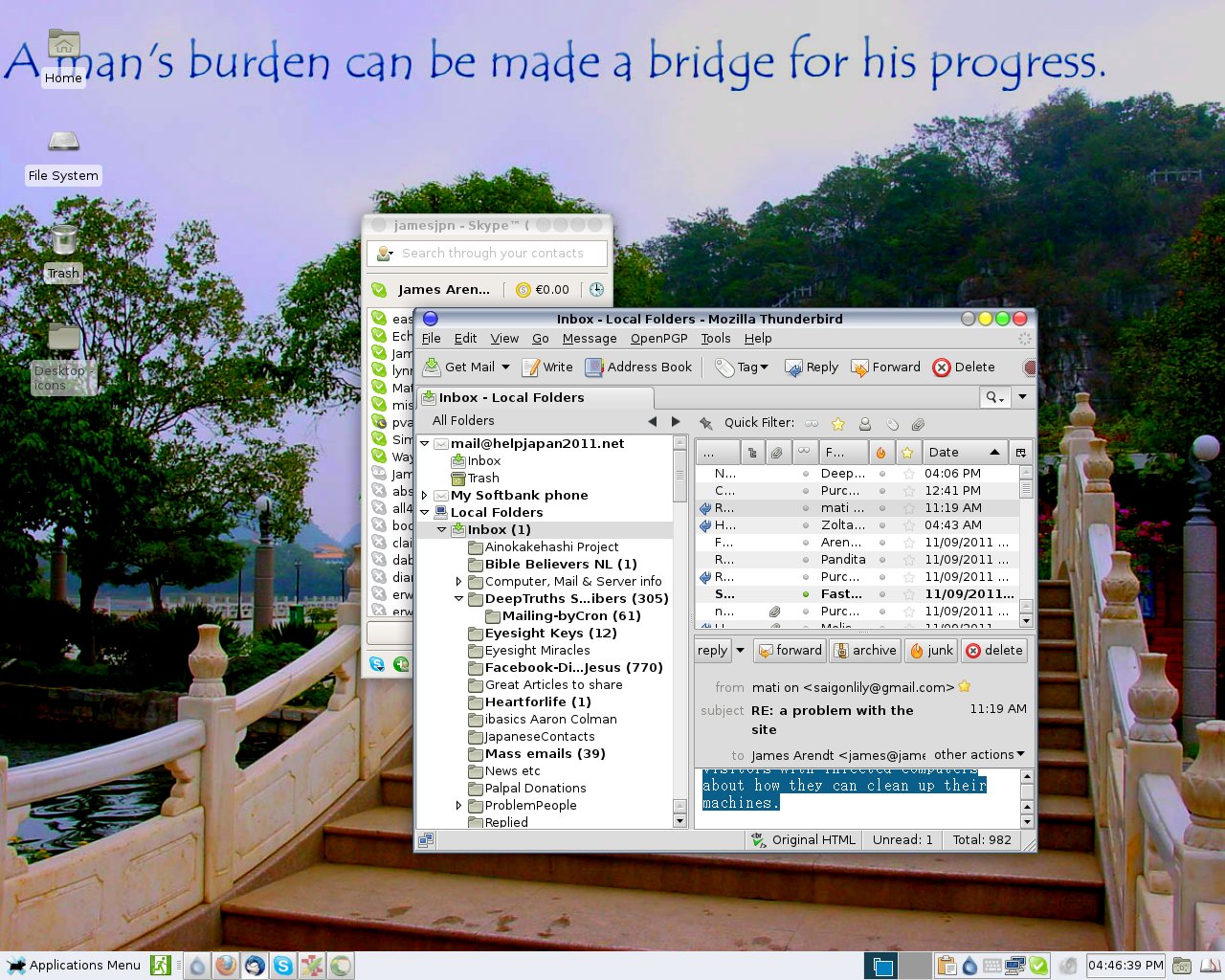
Task: Filter unread messages with the Quick Filter glasses icon
Action: click(x=812, y=423)
